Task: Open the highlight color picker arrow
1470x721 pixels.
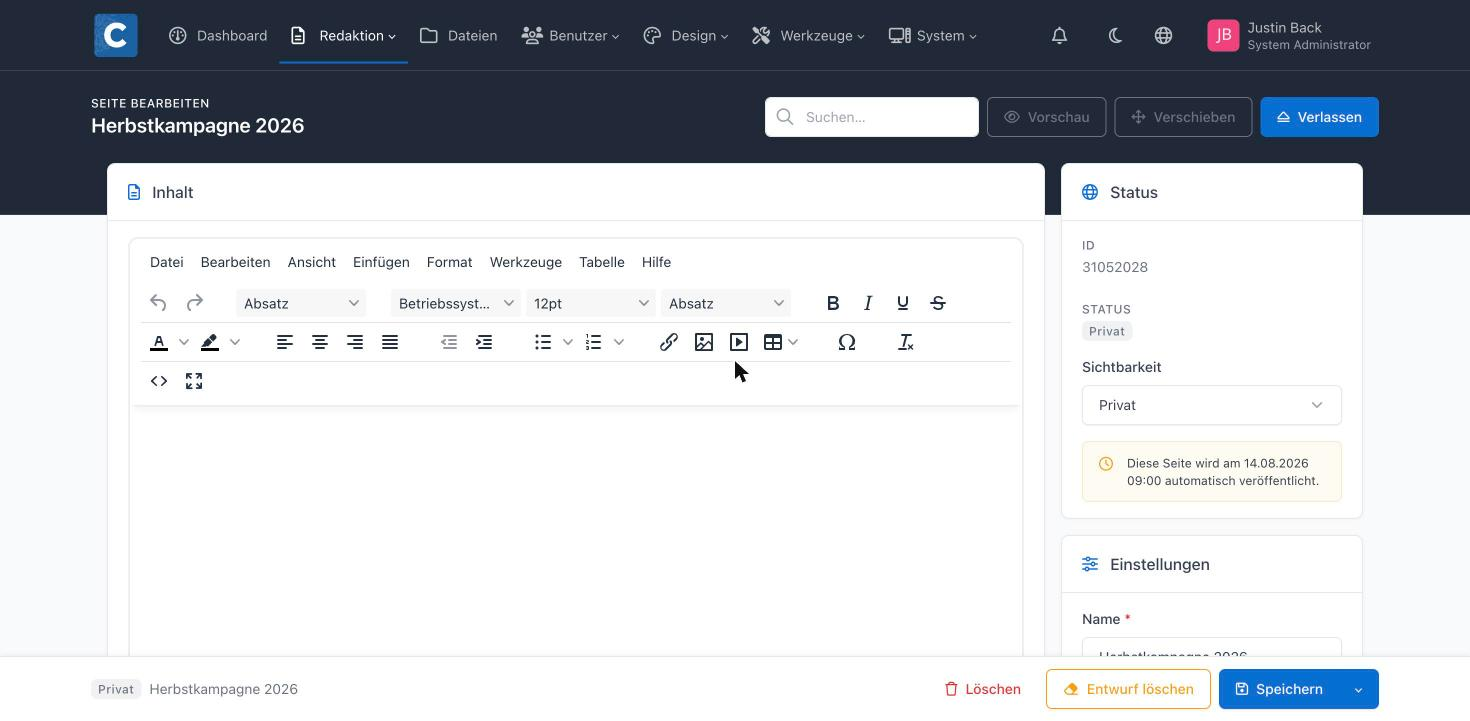Action: coord(235,342)
